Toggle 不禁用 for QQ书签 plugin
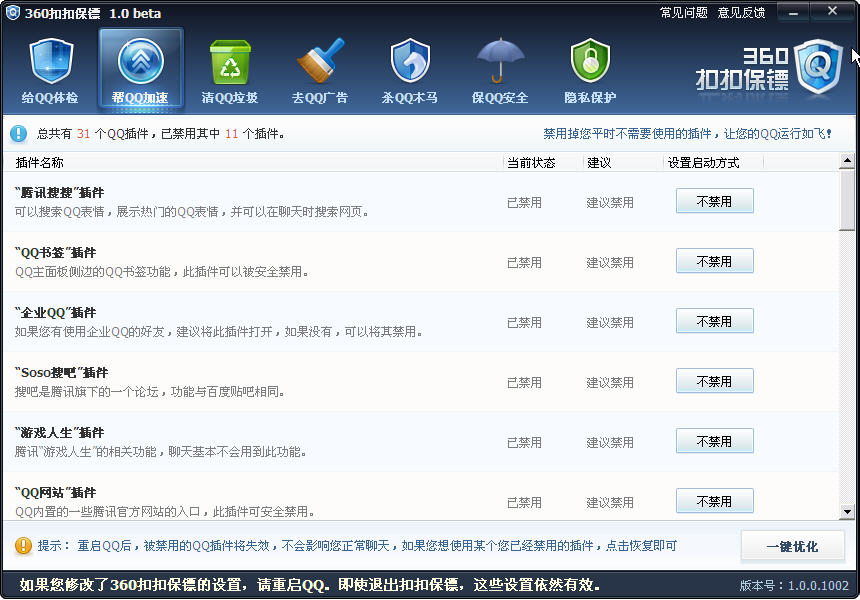The height and width of the screenshot is (600, 860). [x=714, y=260]
